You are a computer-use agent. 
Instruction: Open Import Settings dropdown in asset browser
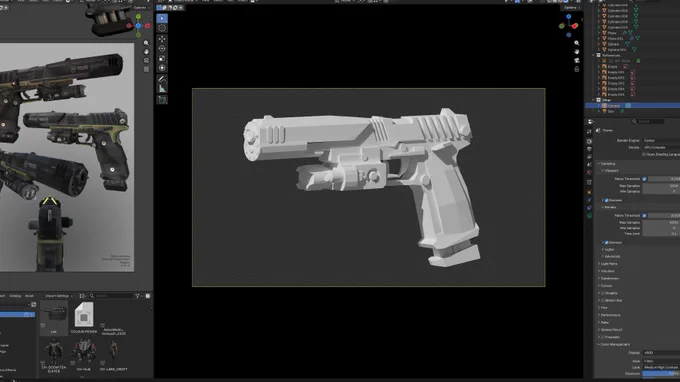(x=59, y=296)
